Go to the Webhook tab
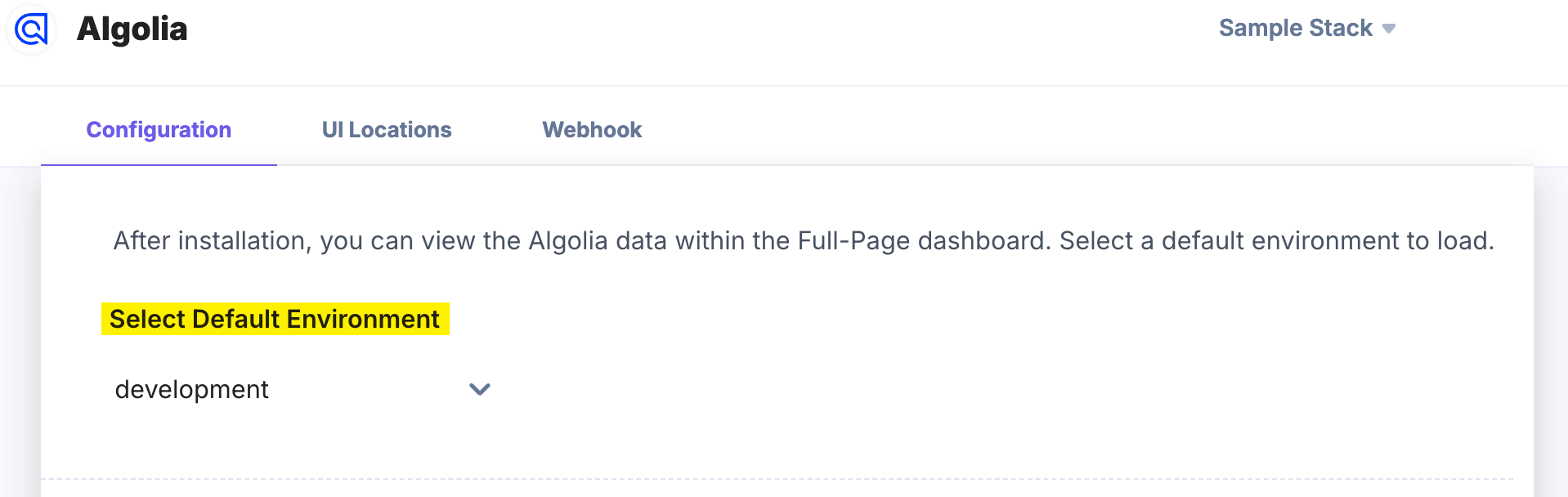 (592, 130)
